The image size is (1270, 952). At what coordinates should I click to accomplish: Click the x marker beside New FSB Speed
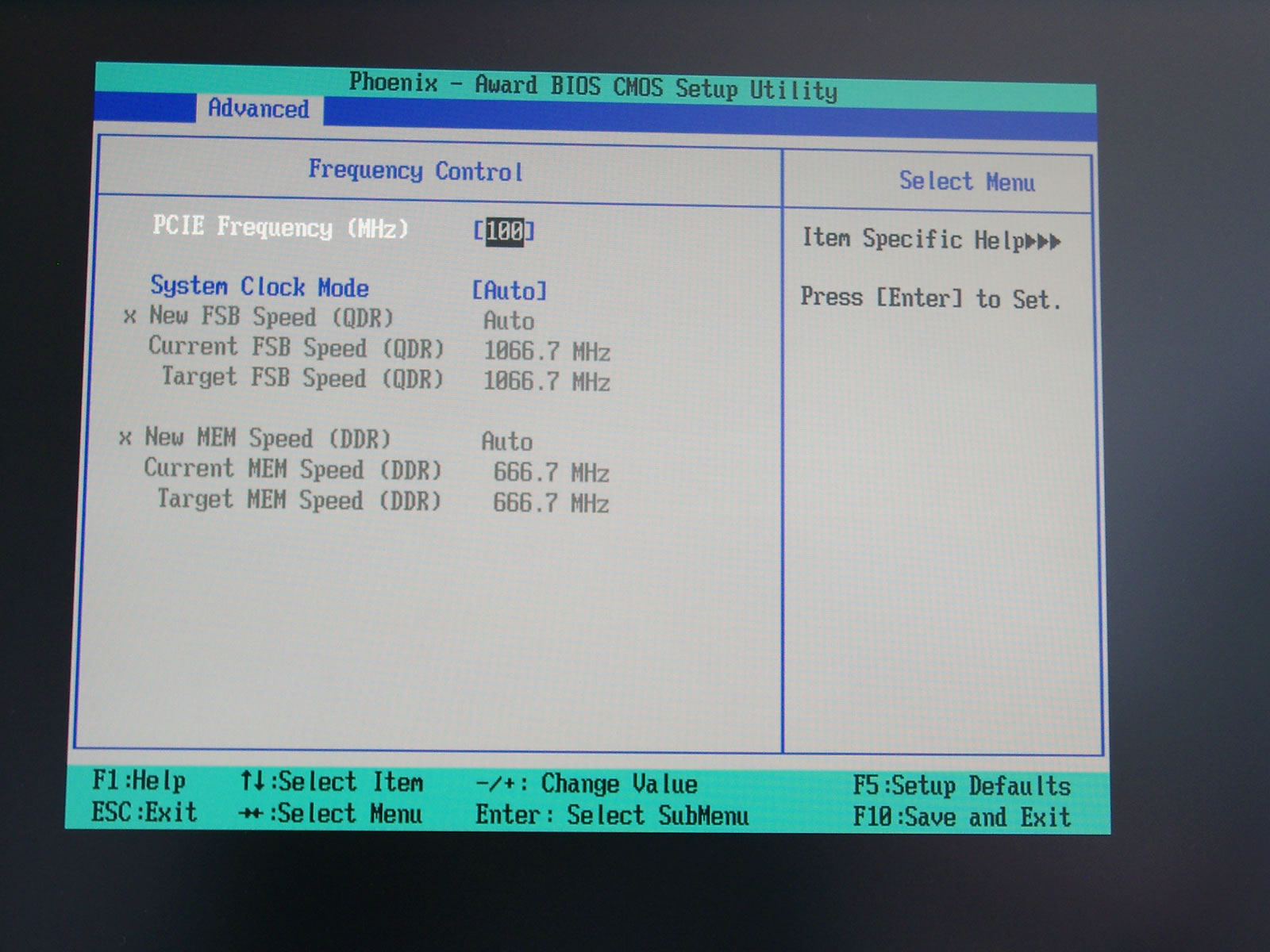(x=130, y=317)
